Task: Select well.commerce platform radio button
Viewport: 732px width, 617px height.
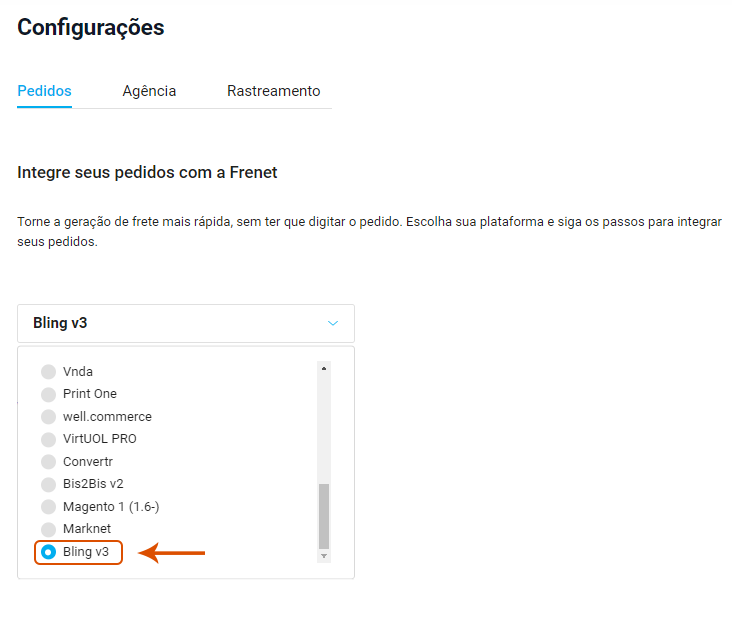Action: [x=48, y=417]
